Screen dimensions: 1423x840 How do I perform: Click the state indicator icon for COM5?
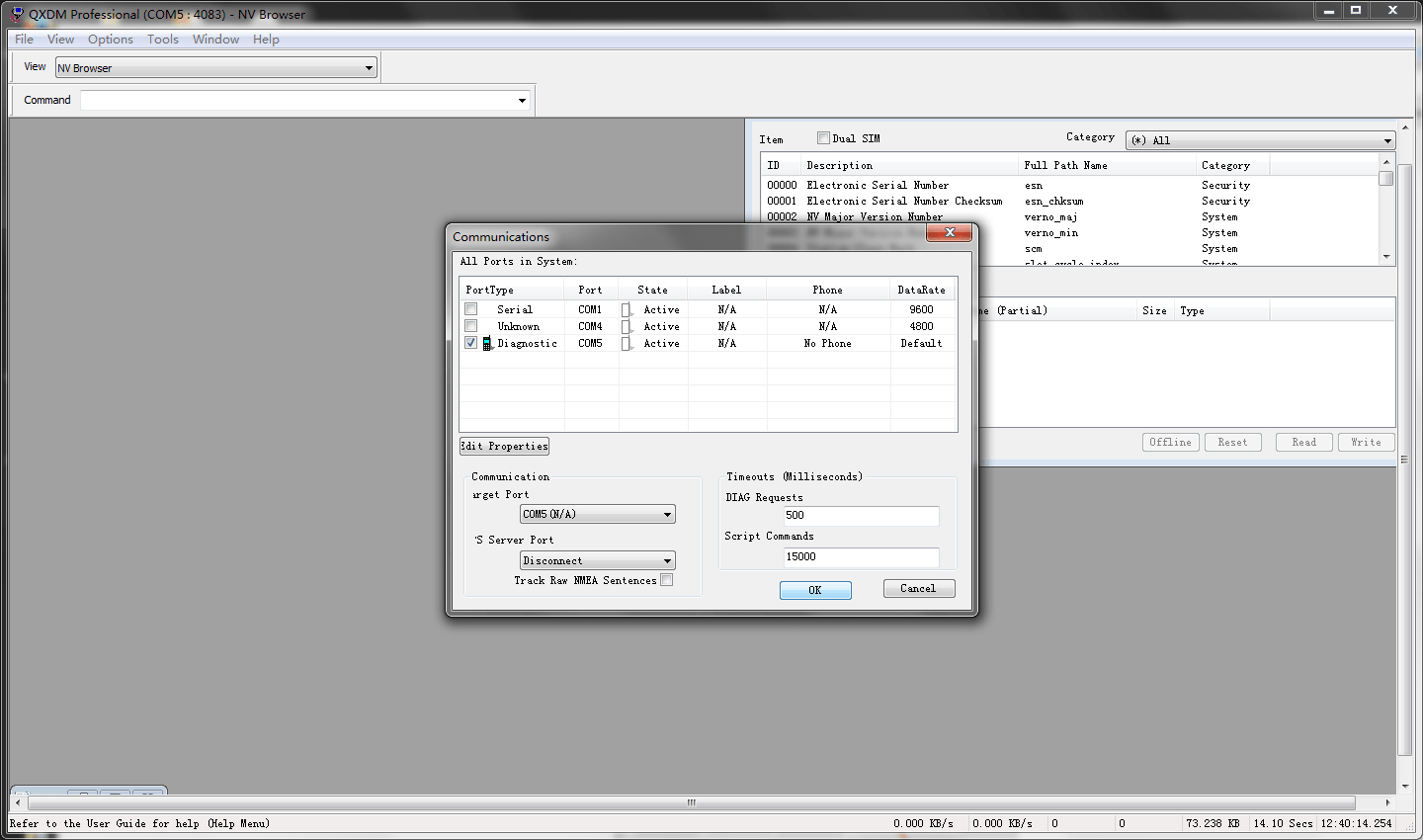[626, 344]
